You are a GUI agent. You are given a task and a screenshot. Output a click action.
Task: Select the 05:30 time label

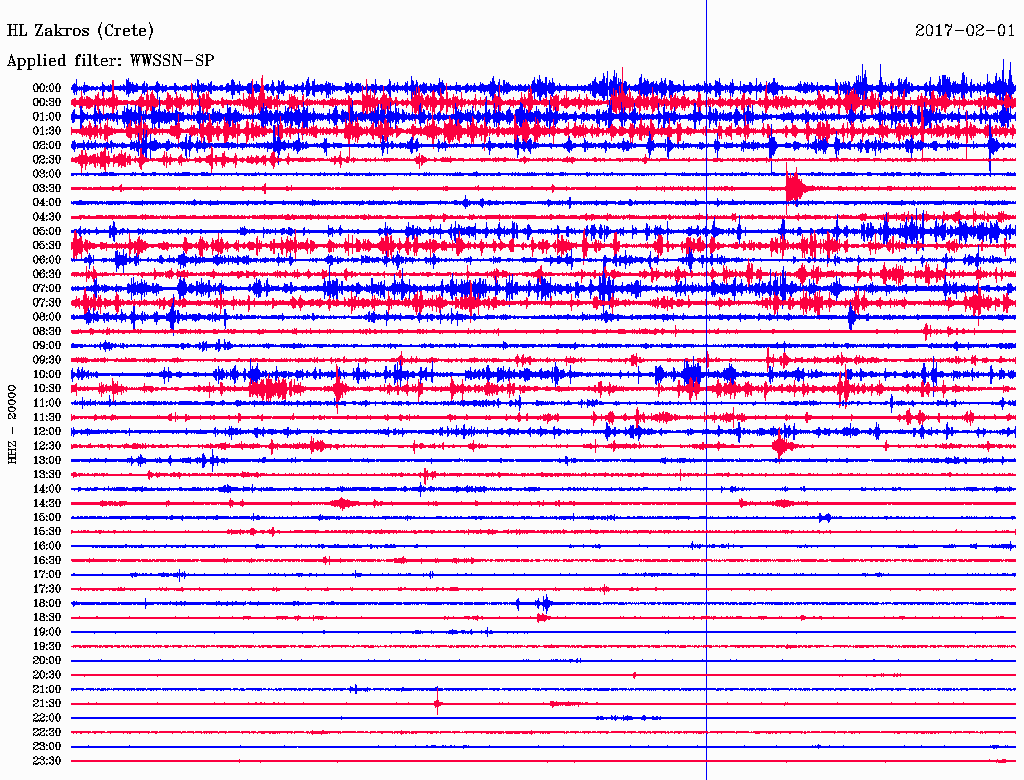click(x=47, y=245)
